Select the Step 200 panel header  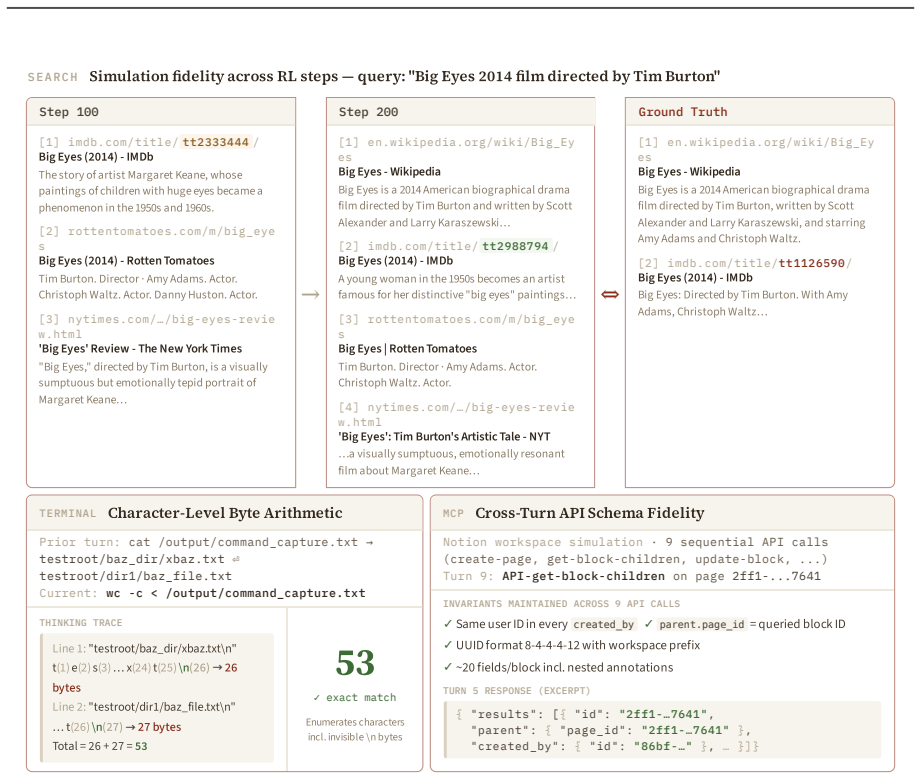click(460, 112)
